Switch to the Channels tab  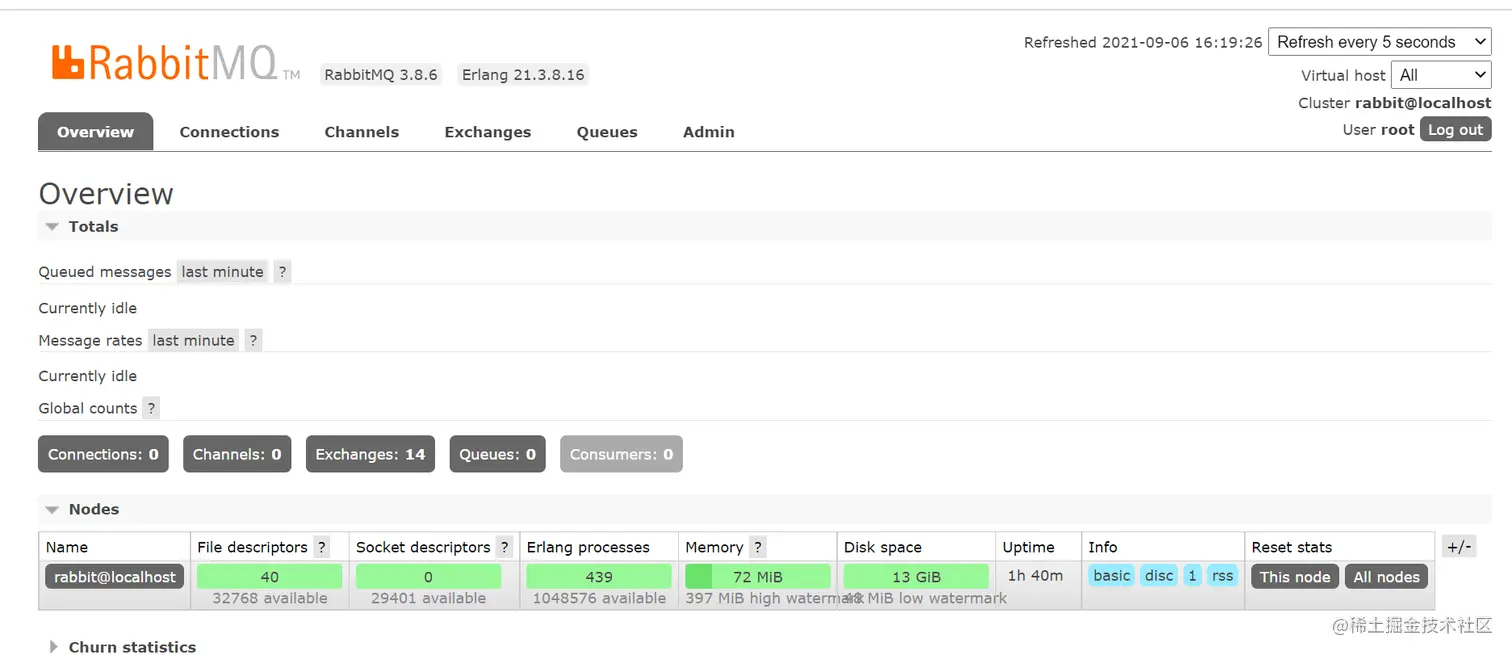coord(361,132)
